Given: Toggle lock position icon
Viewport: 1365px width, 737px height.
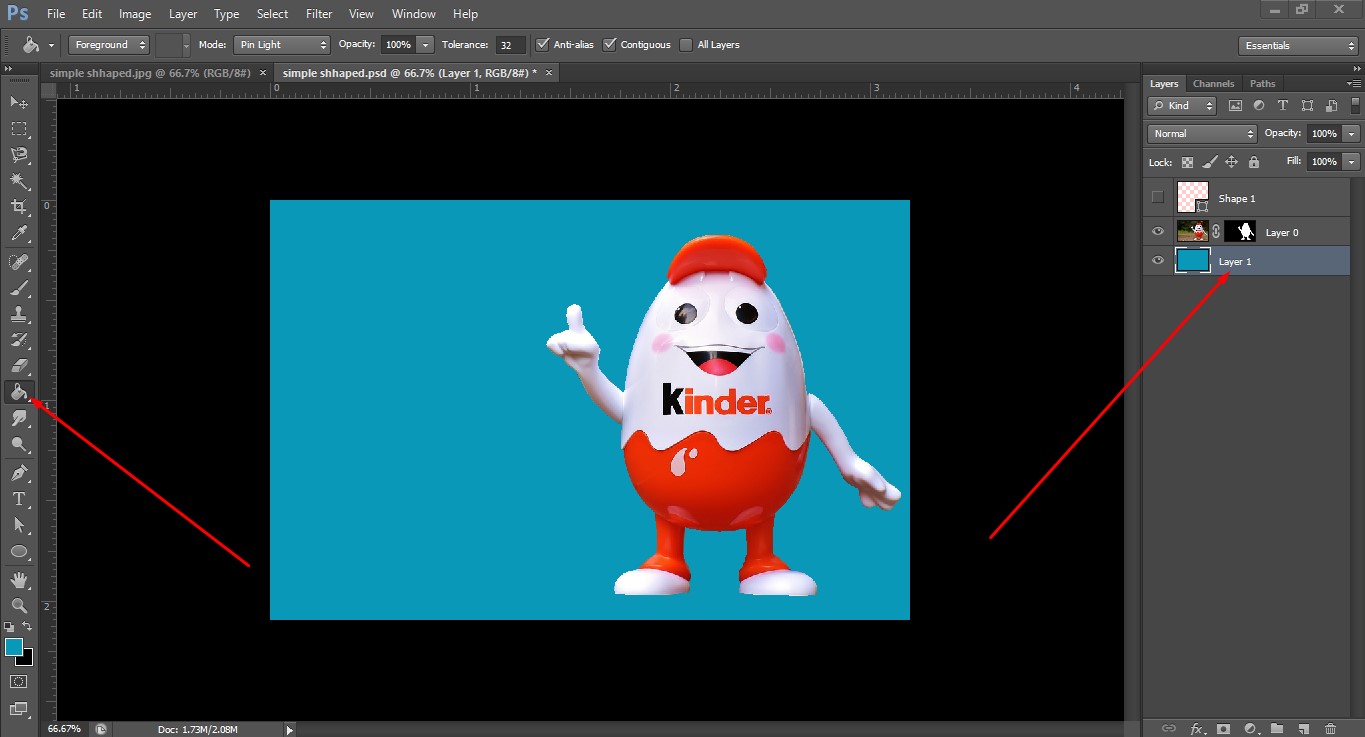Looking at the screenshot, I should [1231, 162].
